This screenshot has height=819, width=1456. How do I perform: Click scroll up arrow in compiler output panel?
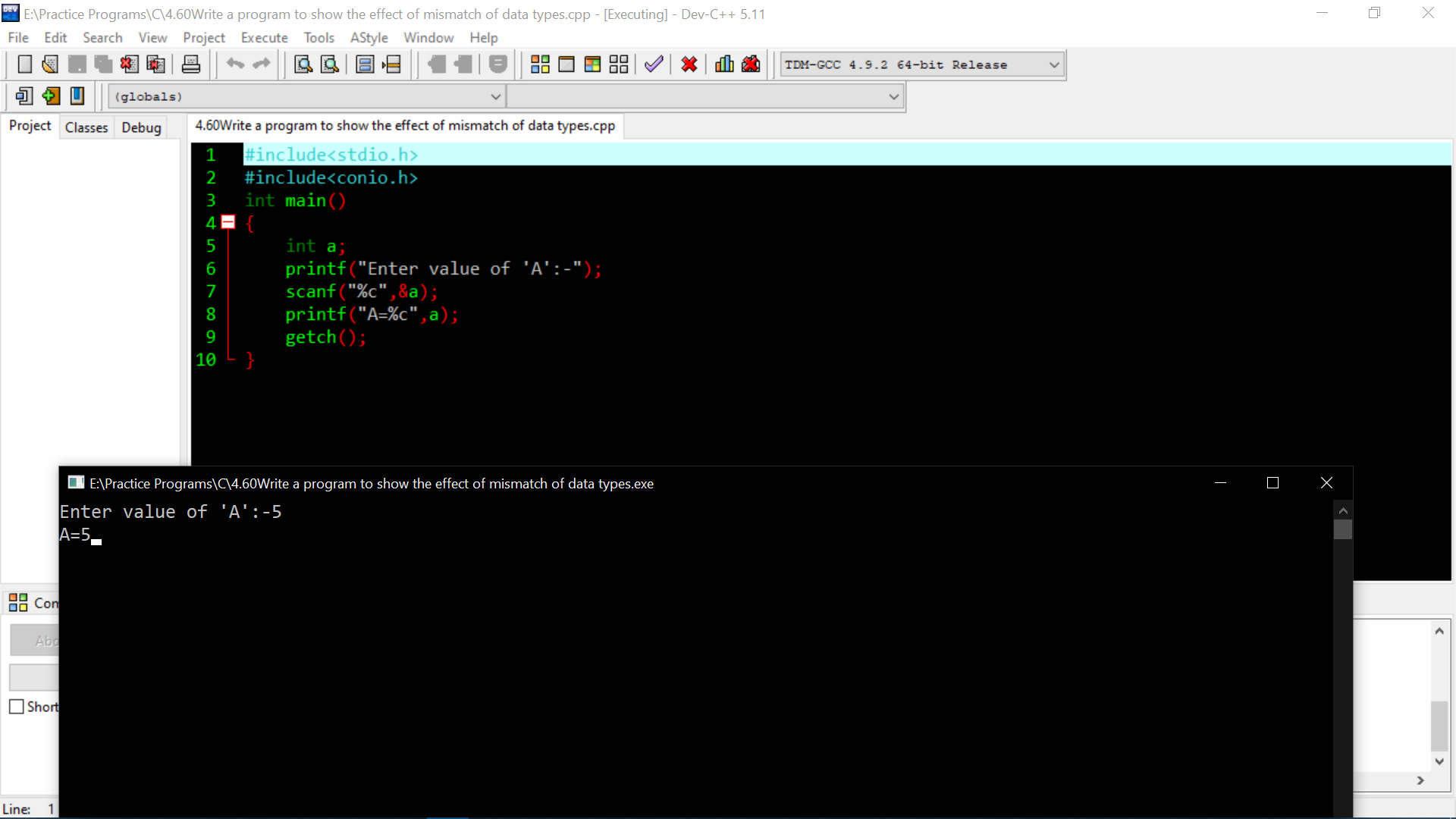tap(1439, 631)
